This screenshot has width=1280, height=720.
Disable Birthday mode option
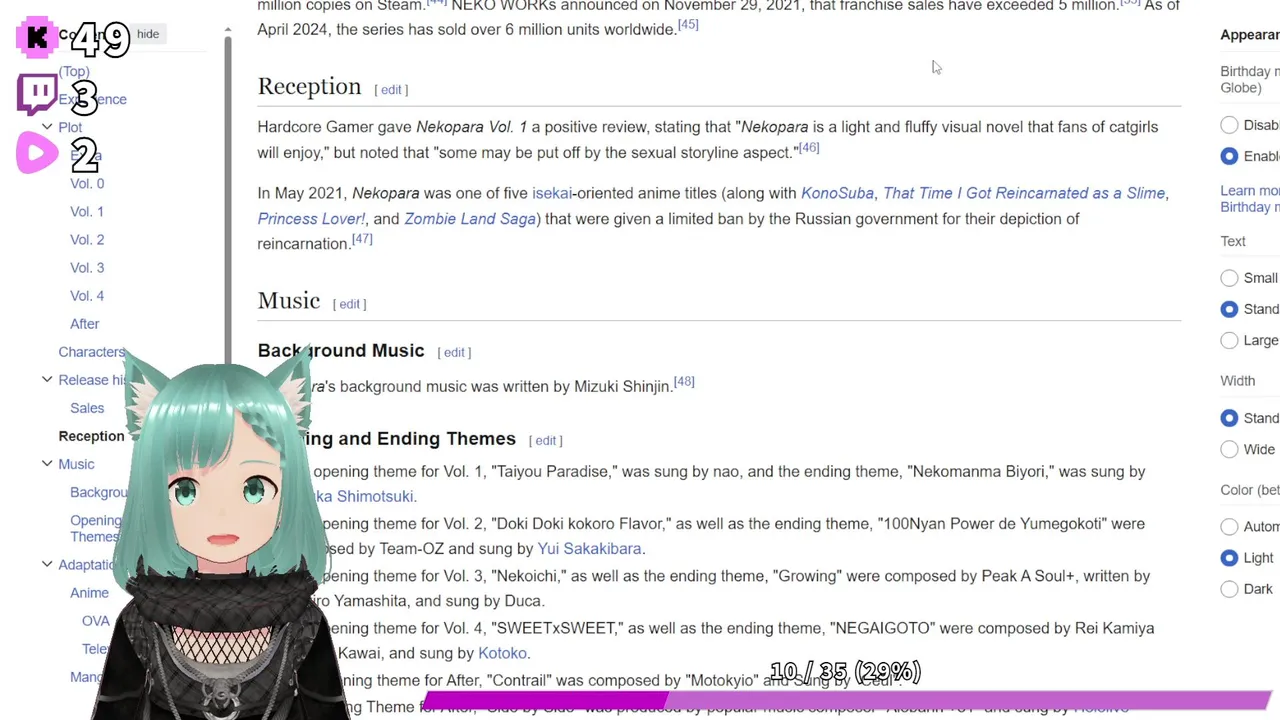1230,125
